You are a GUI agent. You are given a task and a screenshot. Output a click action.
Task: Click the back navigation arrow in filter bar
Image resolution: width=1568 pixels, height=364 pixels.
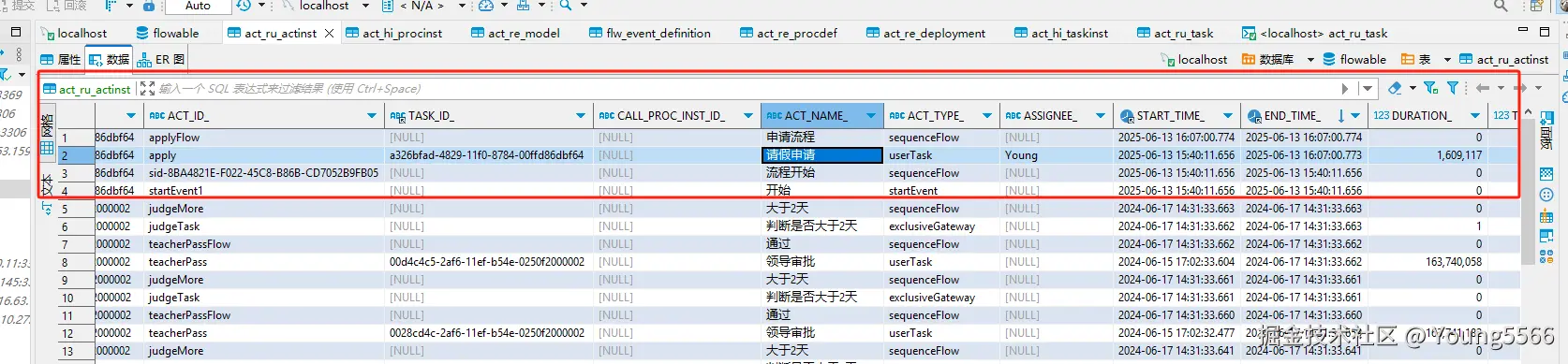point(1482,87)
